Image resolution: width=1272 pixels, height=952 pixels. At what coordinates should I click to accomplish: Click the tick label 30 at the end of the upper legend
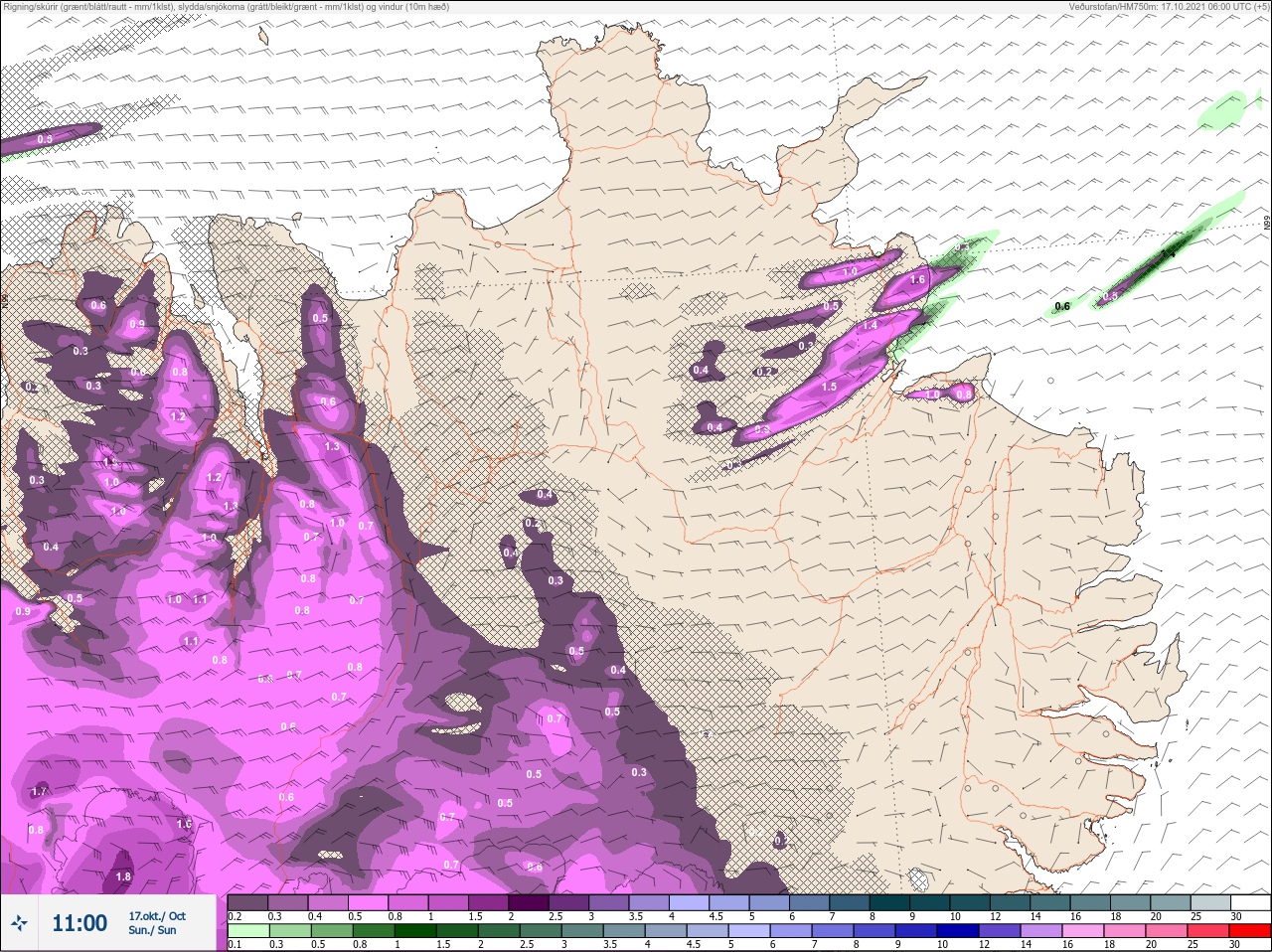(x=1236, y=916)
